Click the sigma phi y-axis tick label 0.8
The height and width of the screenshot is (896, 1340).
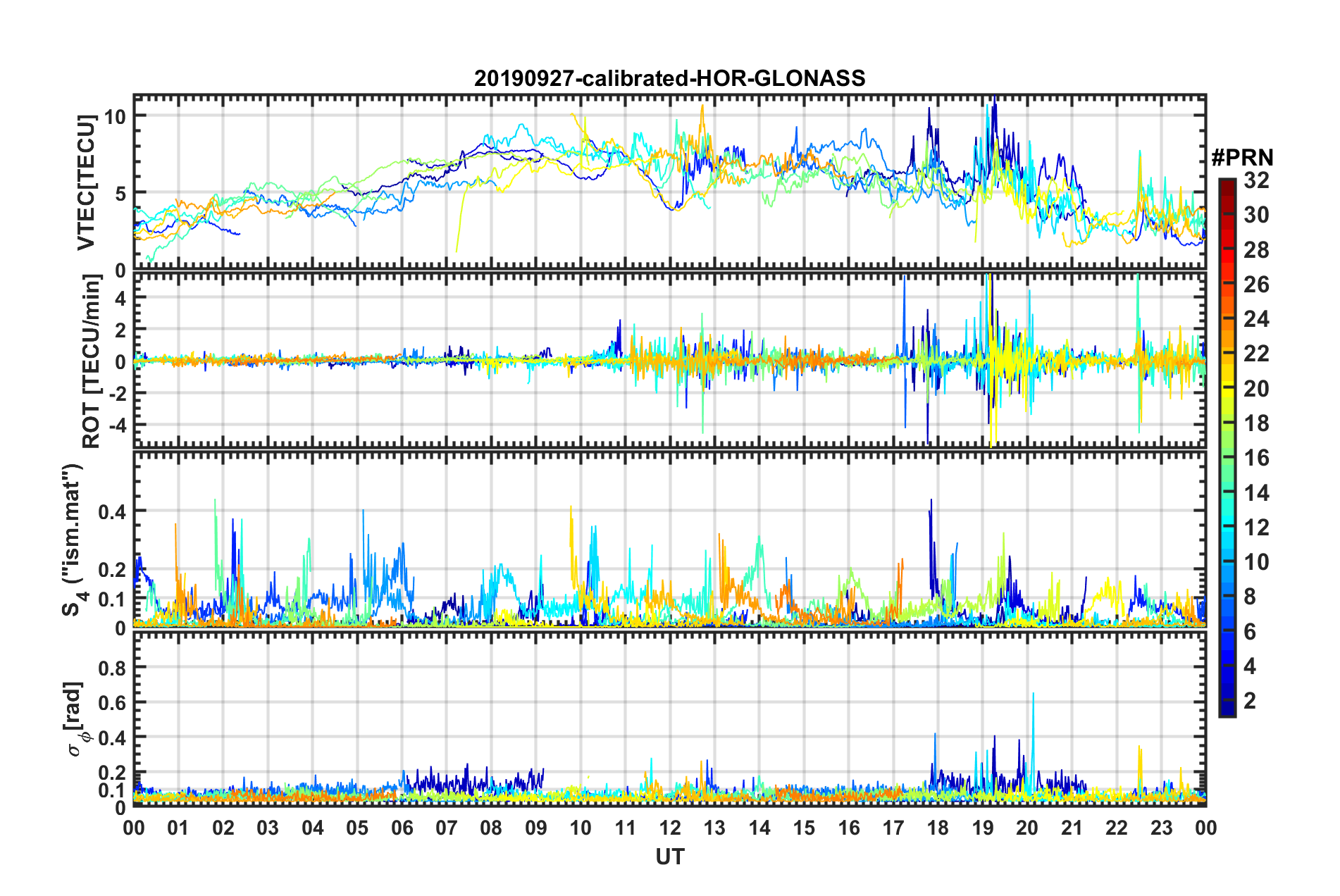pos(112,667)
